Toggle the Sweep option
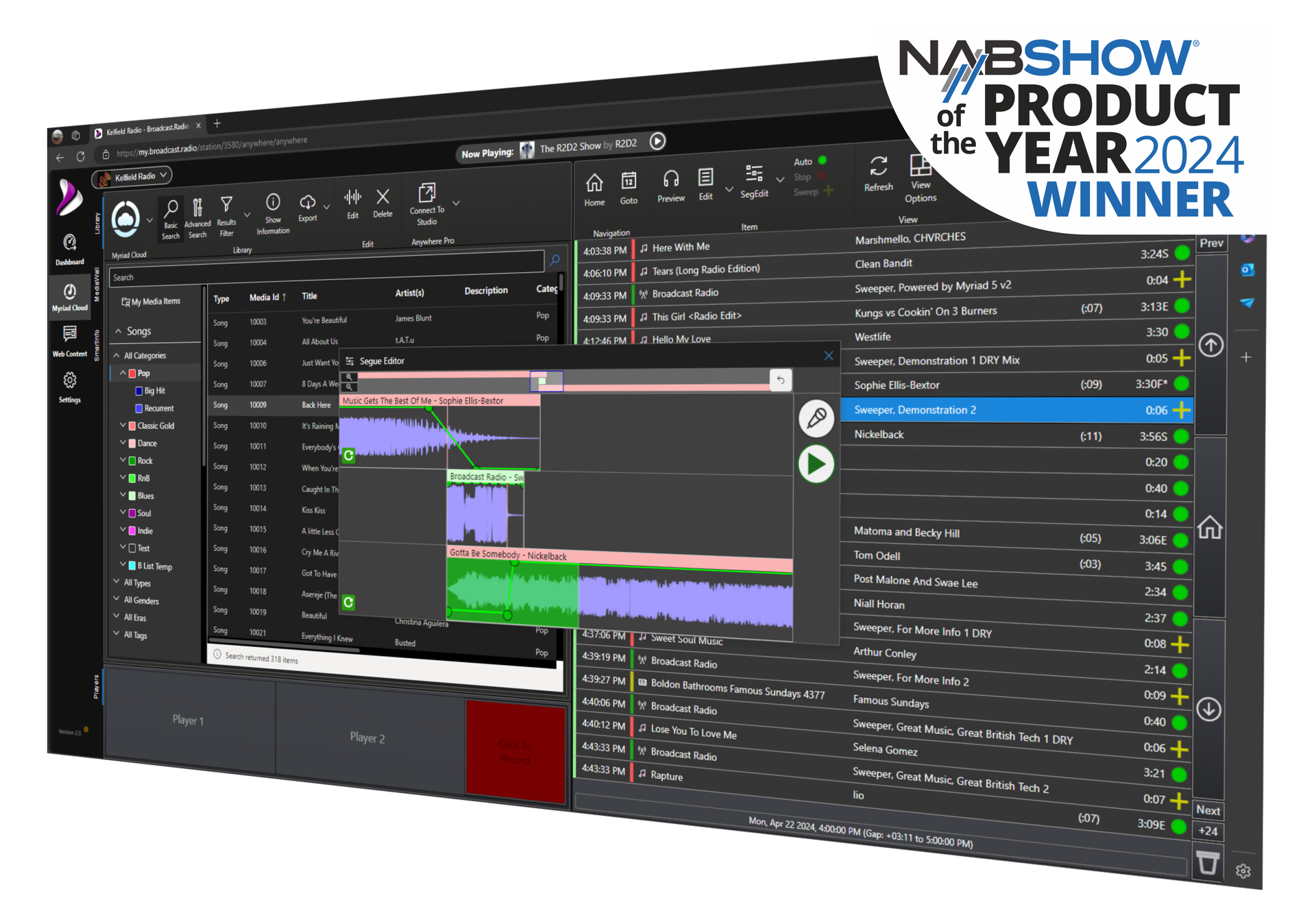This screenshot has width=1316, height=911. [828, 191]
